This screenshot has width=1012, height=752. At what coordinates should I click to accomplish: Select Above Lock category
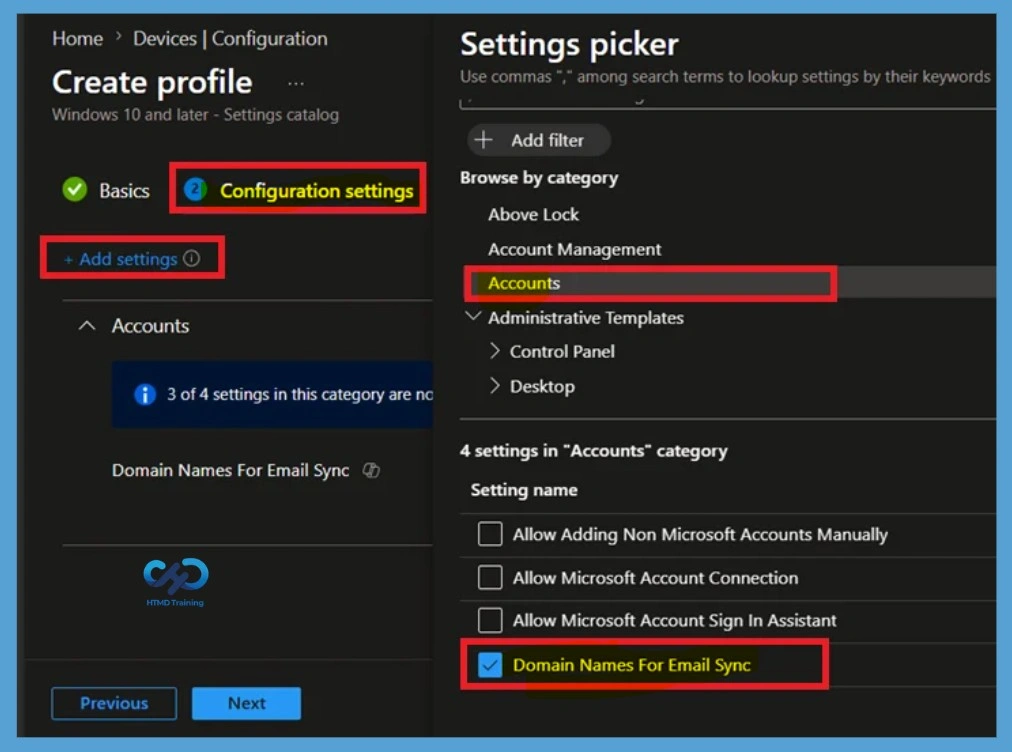533,214
